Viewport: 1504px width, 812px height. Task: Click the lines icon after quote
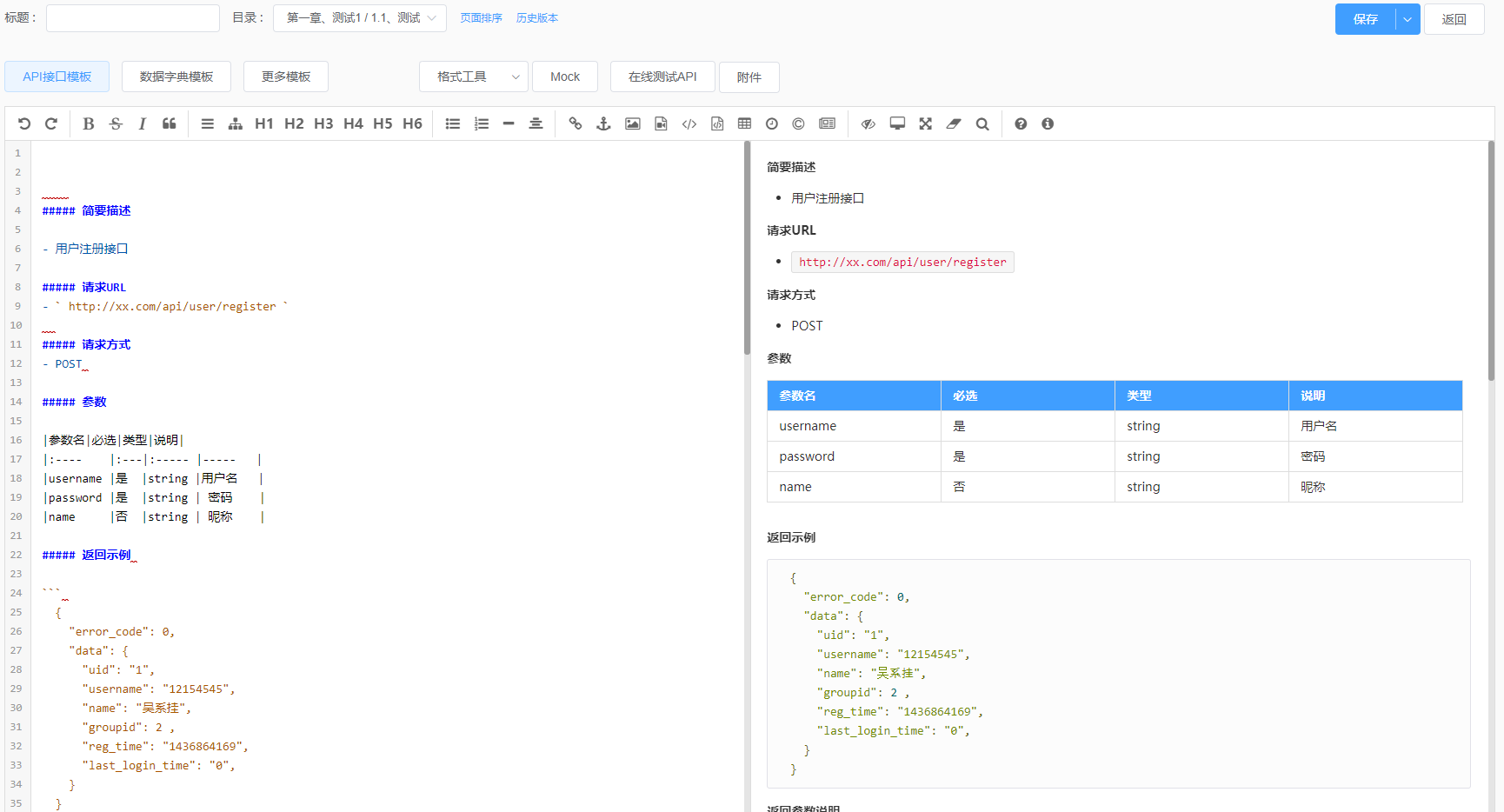coord(208,123)
